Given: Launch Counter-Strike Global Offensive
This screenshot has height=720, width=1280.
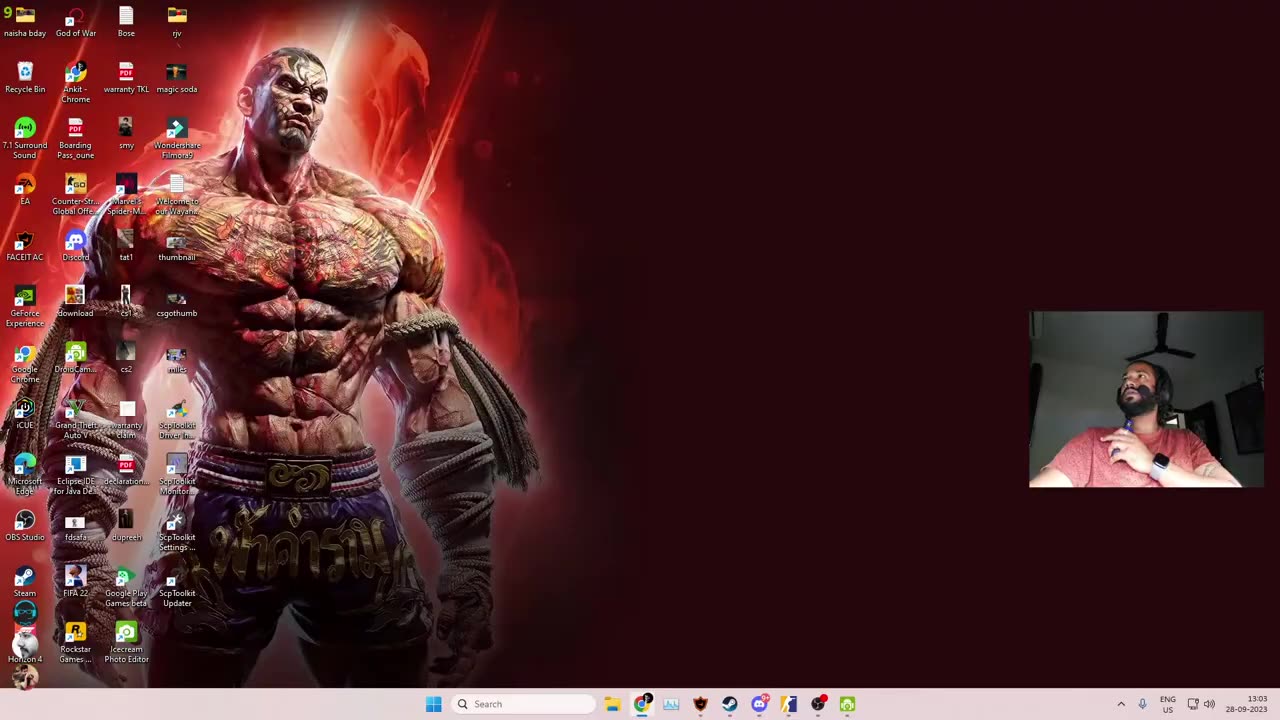Looking at the screenshot, I should point(76,195).
